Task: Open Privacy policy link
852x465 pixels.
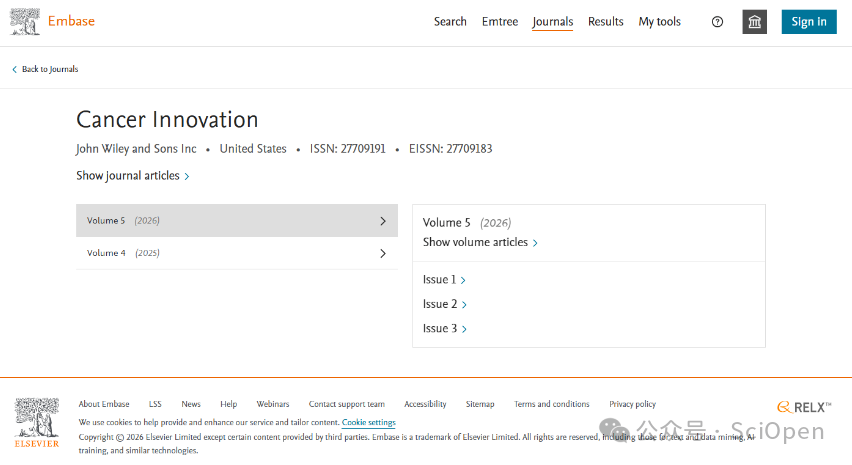Action: (x=632, y=404)
